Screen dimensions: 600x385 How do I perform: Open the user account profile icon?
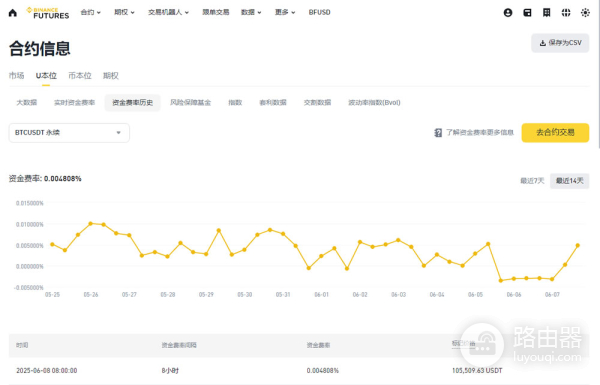pos(508,13)
